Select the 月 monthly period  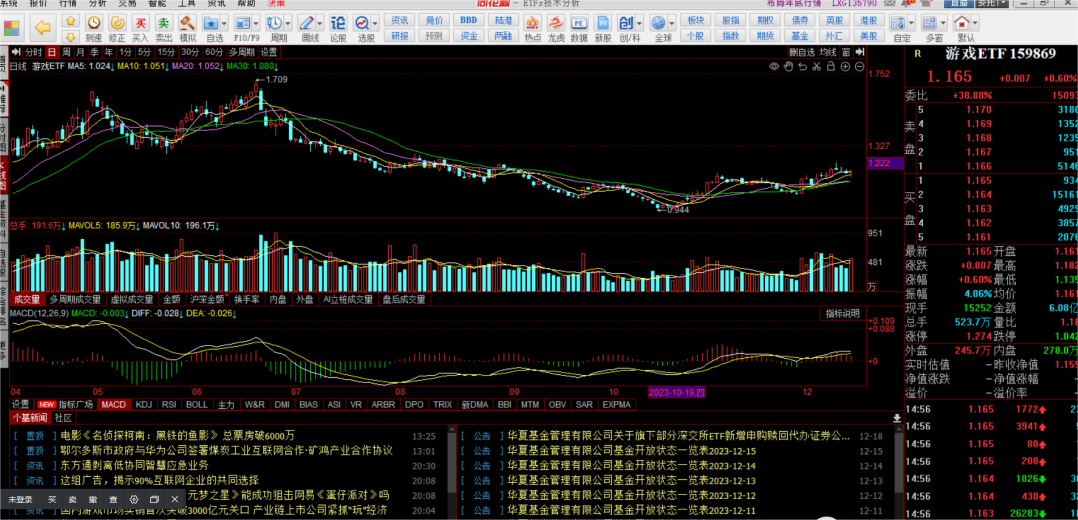coord(80,52)
